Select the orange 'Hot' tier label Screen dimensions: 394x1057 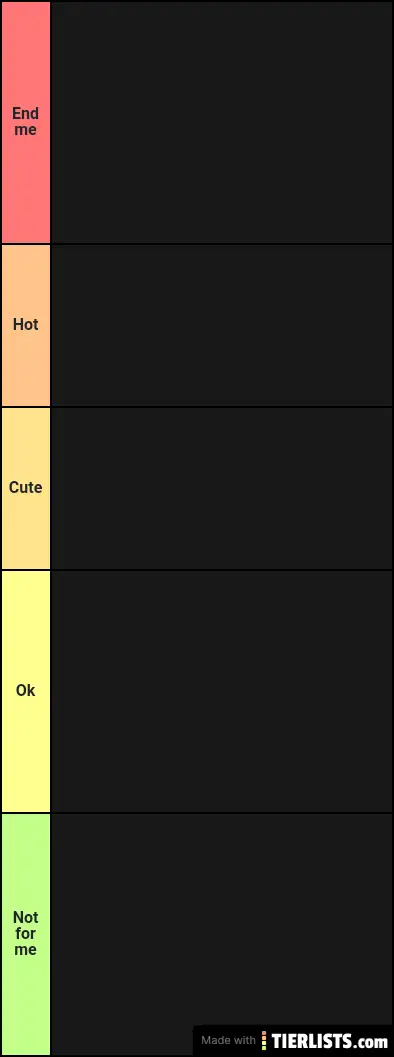point(26,325)
